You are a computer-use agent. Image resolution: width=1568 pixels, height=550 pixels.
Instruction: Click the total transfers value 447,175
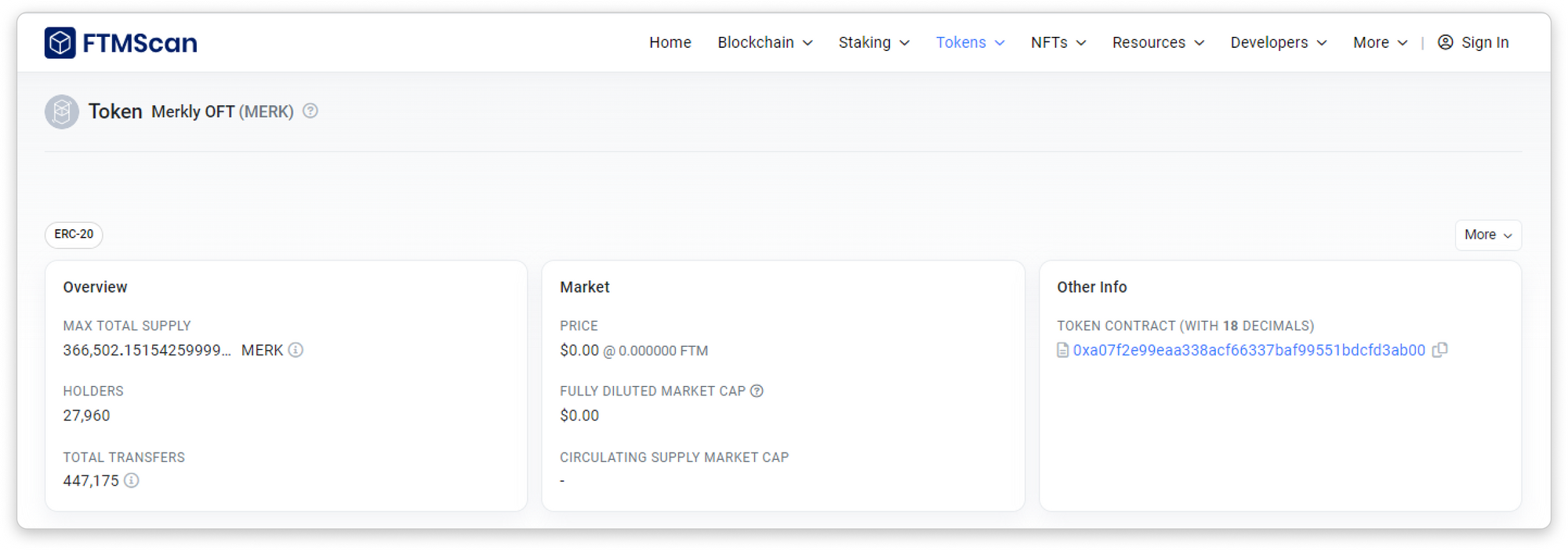tap(91, 480)
